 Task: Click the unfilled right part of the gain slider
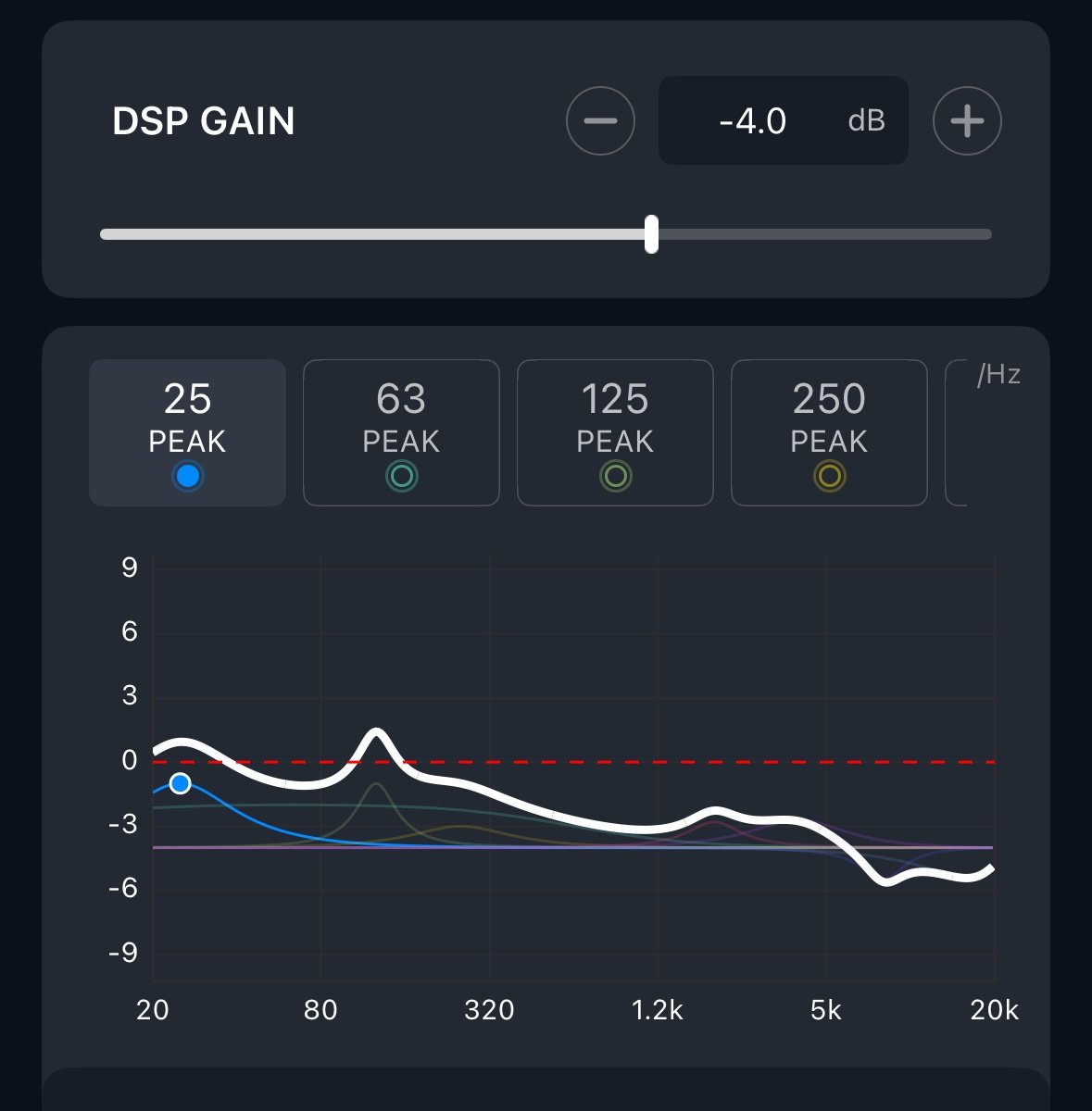coord(824,234)
